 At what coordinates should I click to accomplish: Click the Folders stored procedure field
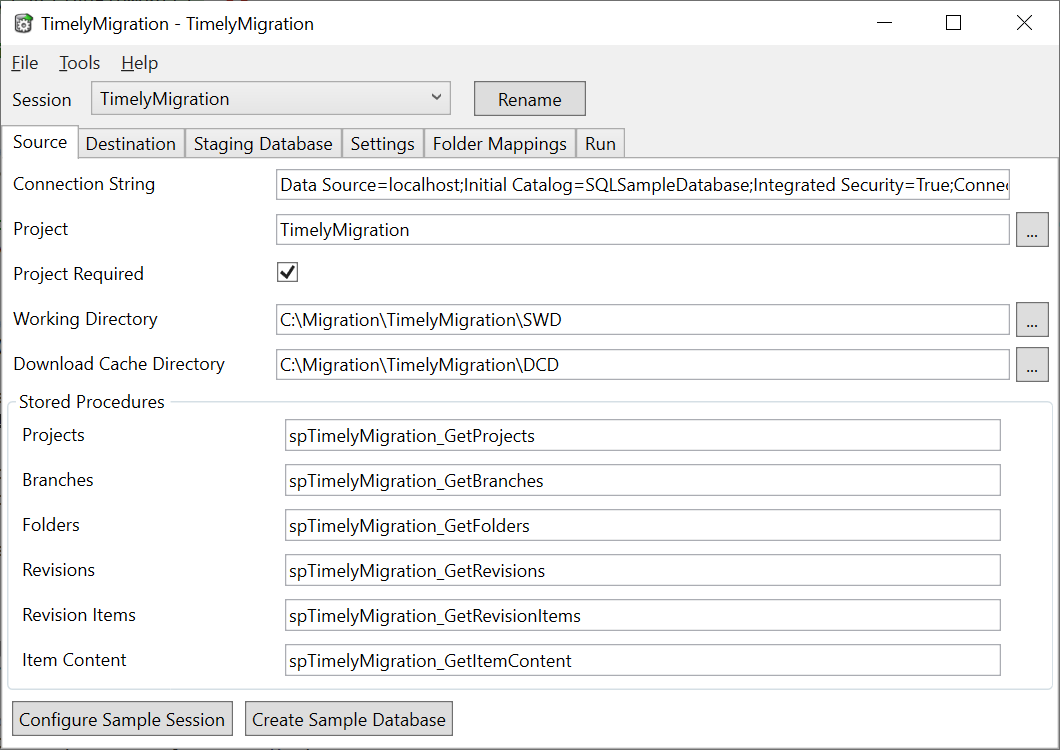[642, 525]
